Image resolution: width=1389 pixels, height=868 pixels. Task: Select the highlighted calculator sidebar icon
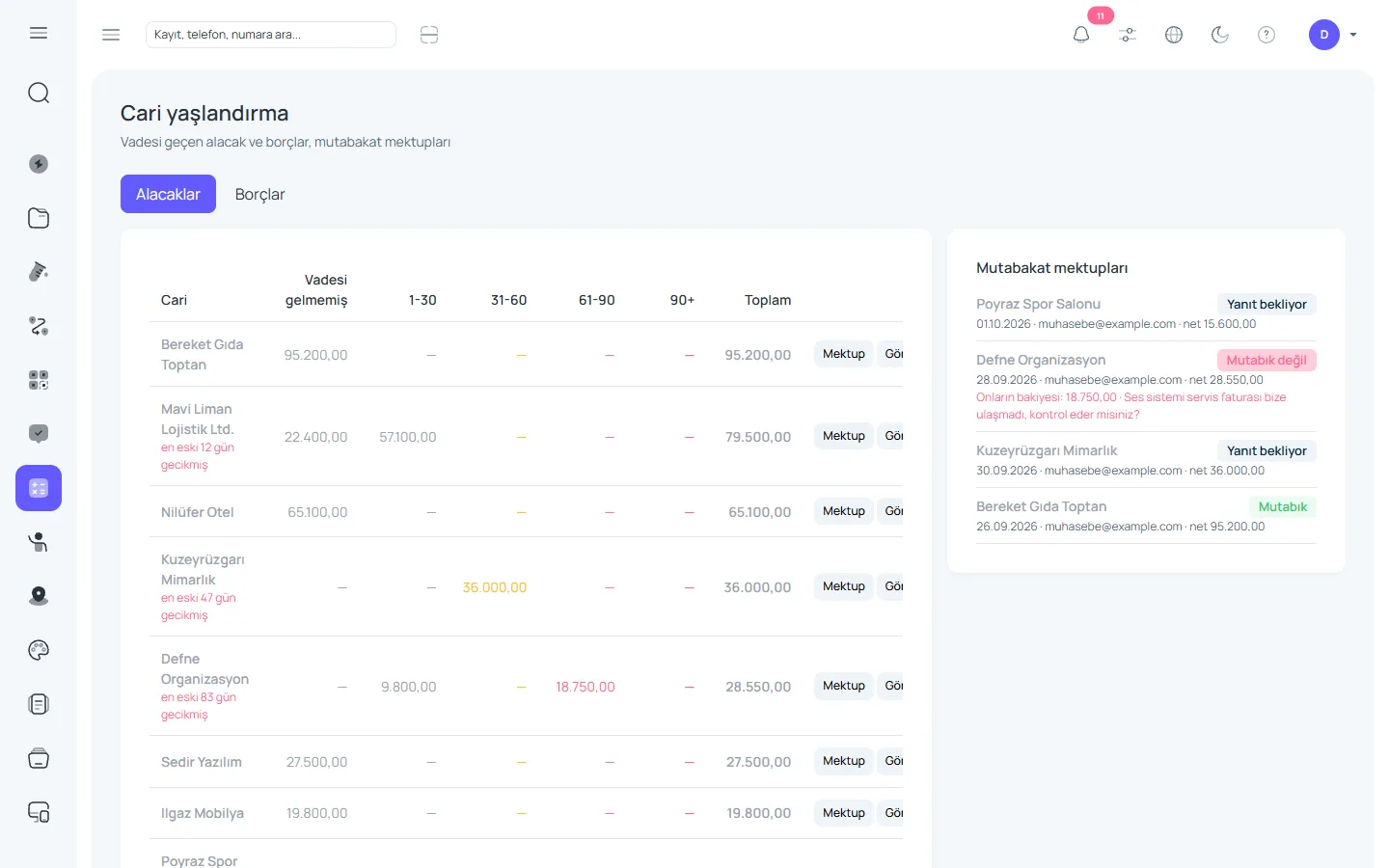tap(39, 488)
